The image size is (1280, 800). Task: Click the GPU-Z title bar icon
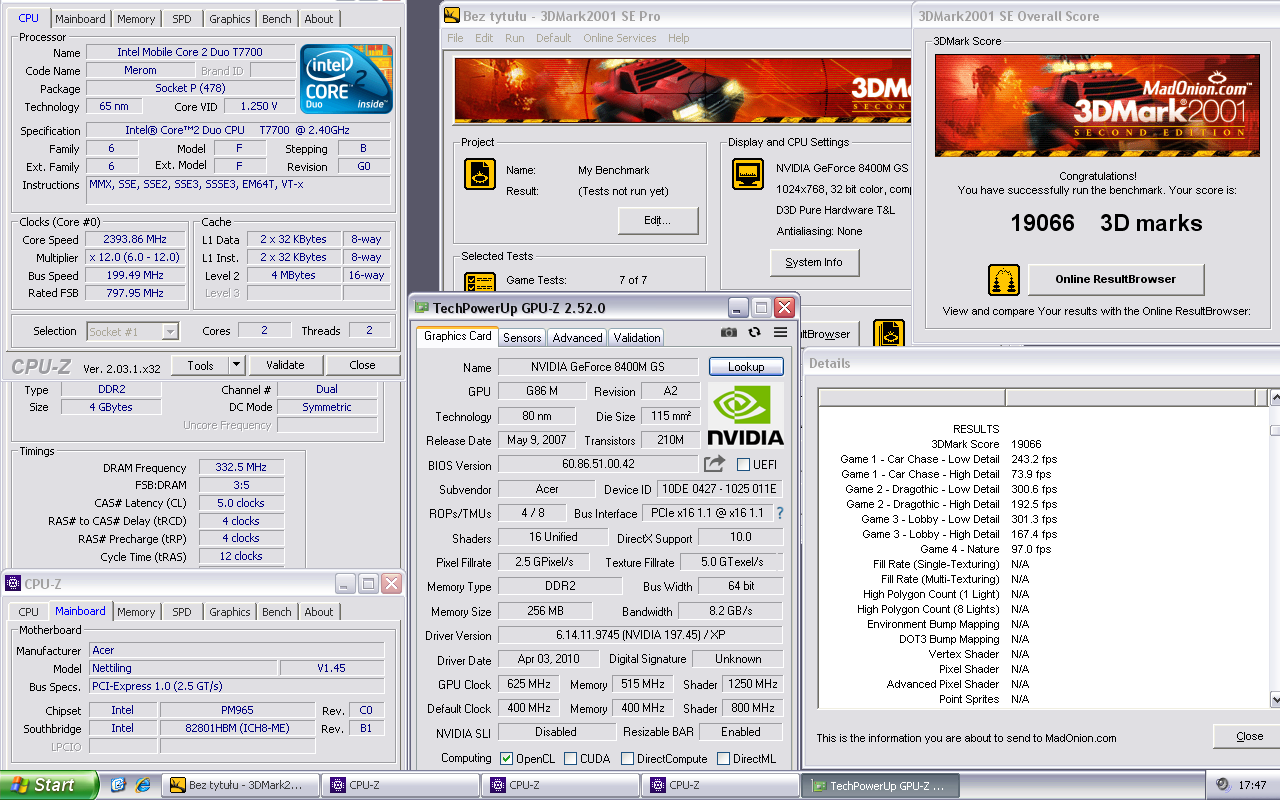coord(422,308)
